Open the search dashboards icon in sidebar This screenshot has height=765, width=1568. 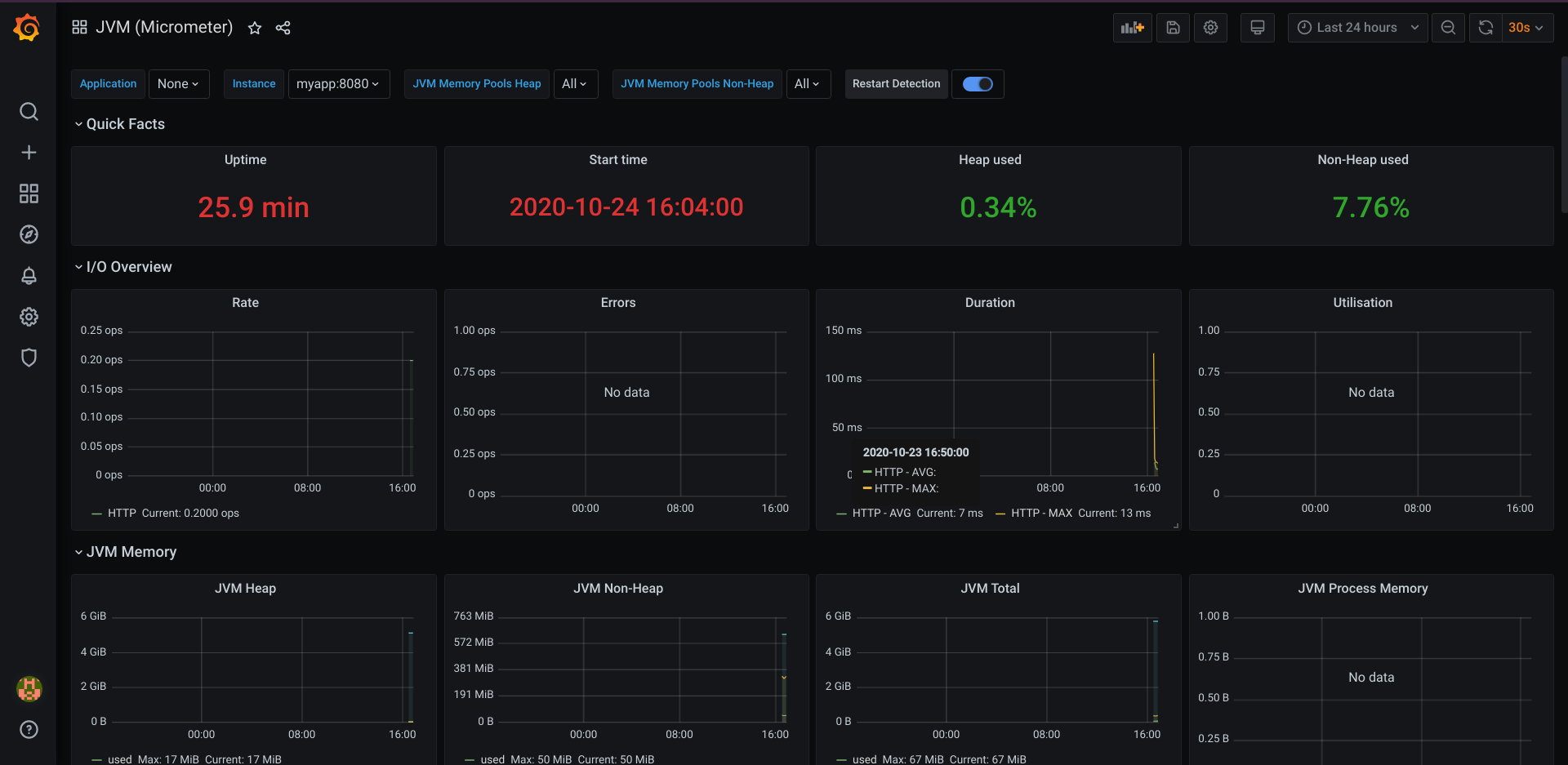[29, 112]
